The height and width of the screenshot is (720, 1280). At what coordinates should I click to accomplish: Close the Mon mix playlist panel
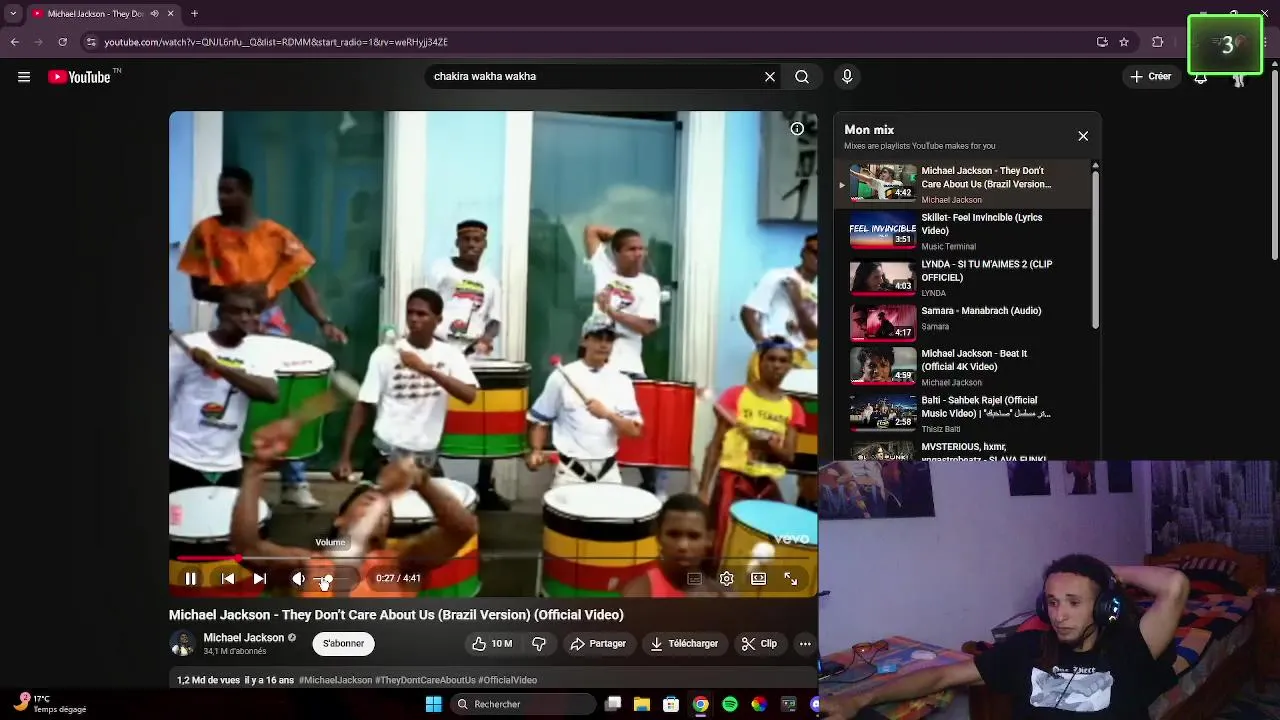click(x=1083, y=136)
